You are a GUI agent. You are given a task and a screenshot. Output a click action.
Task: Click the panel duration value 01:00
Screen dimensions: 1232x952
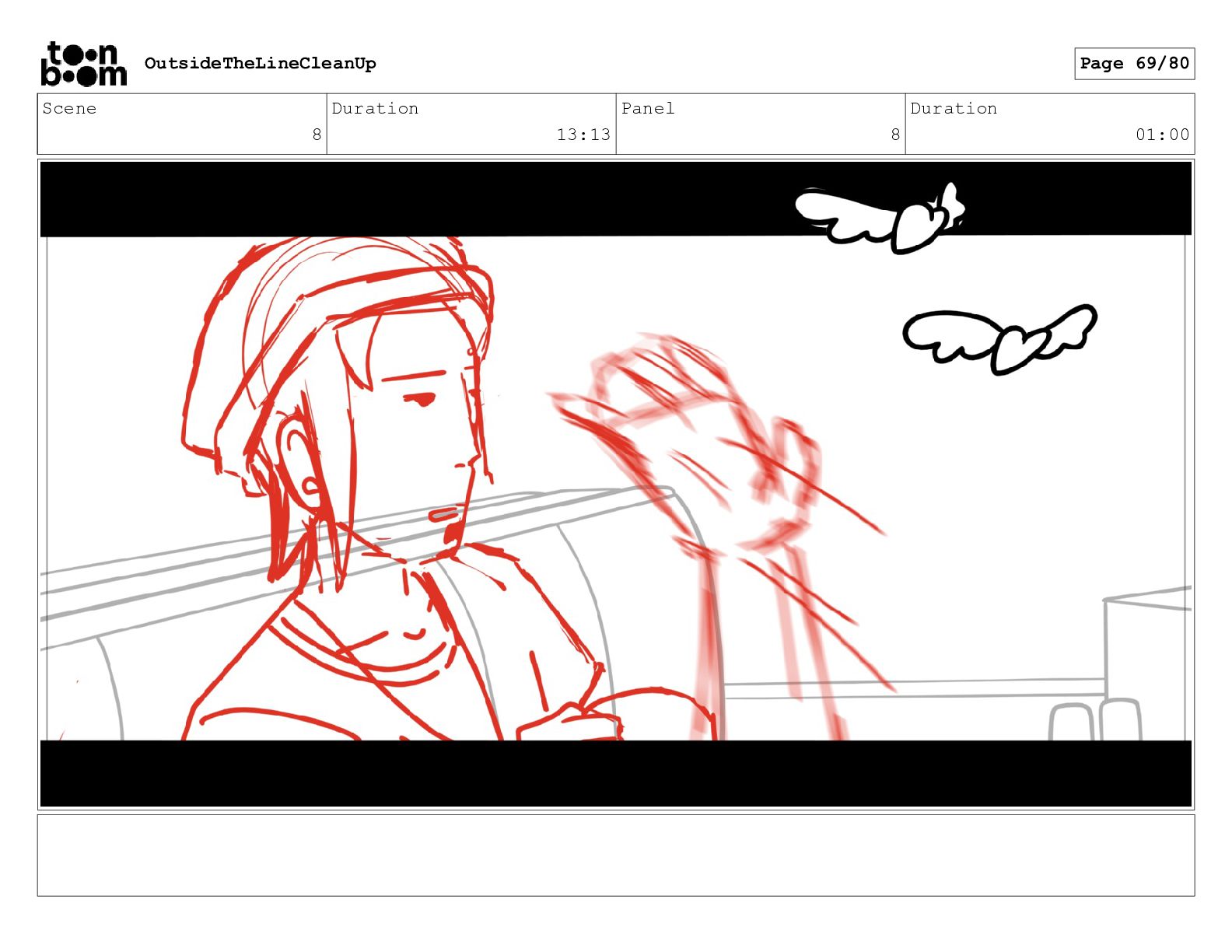click(1162, 135)
